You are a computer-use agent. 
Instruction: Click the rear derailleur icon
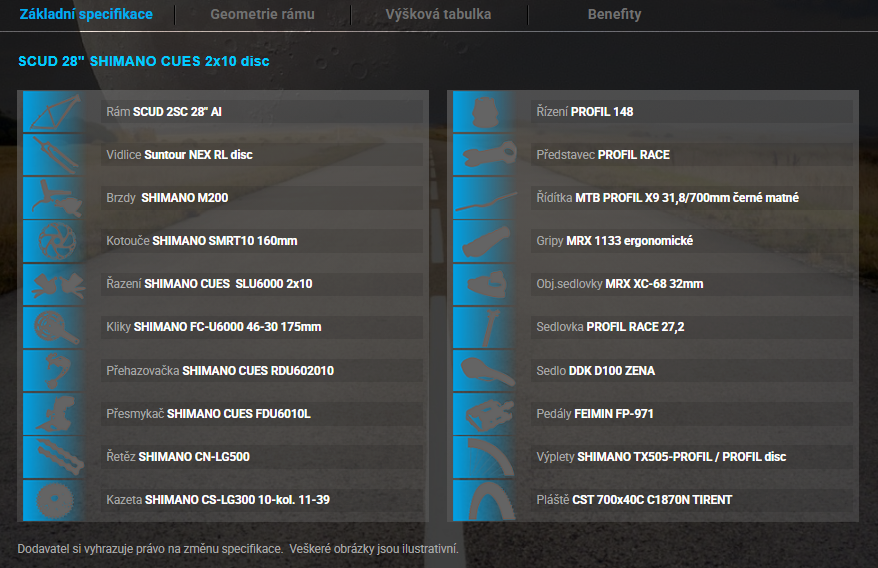(54, 370)
